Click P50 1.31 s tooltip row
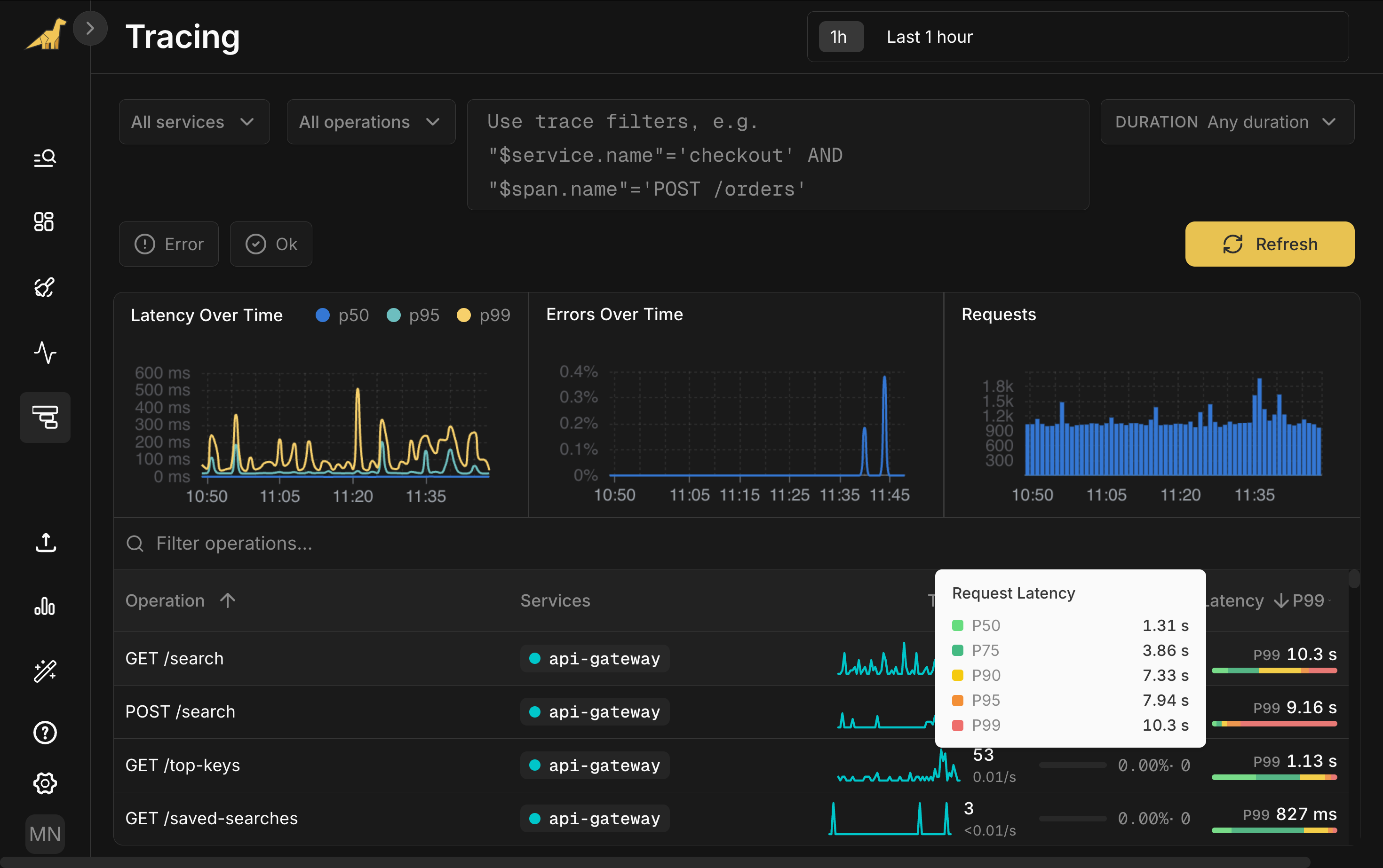The height and width of the screenshot is (868, 1383). pyautogui.click(x=1070, y=625)
